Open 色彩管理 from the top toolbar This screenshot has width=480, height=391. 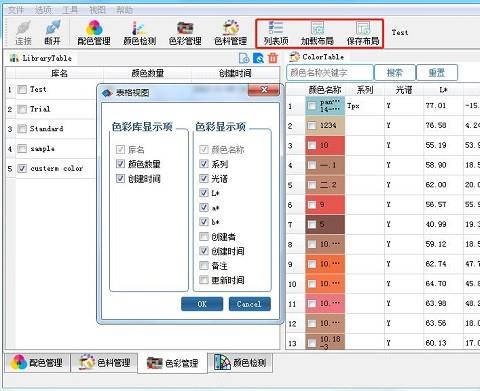click(185, 33)
